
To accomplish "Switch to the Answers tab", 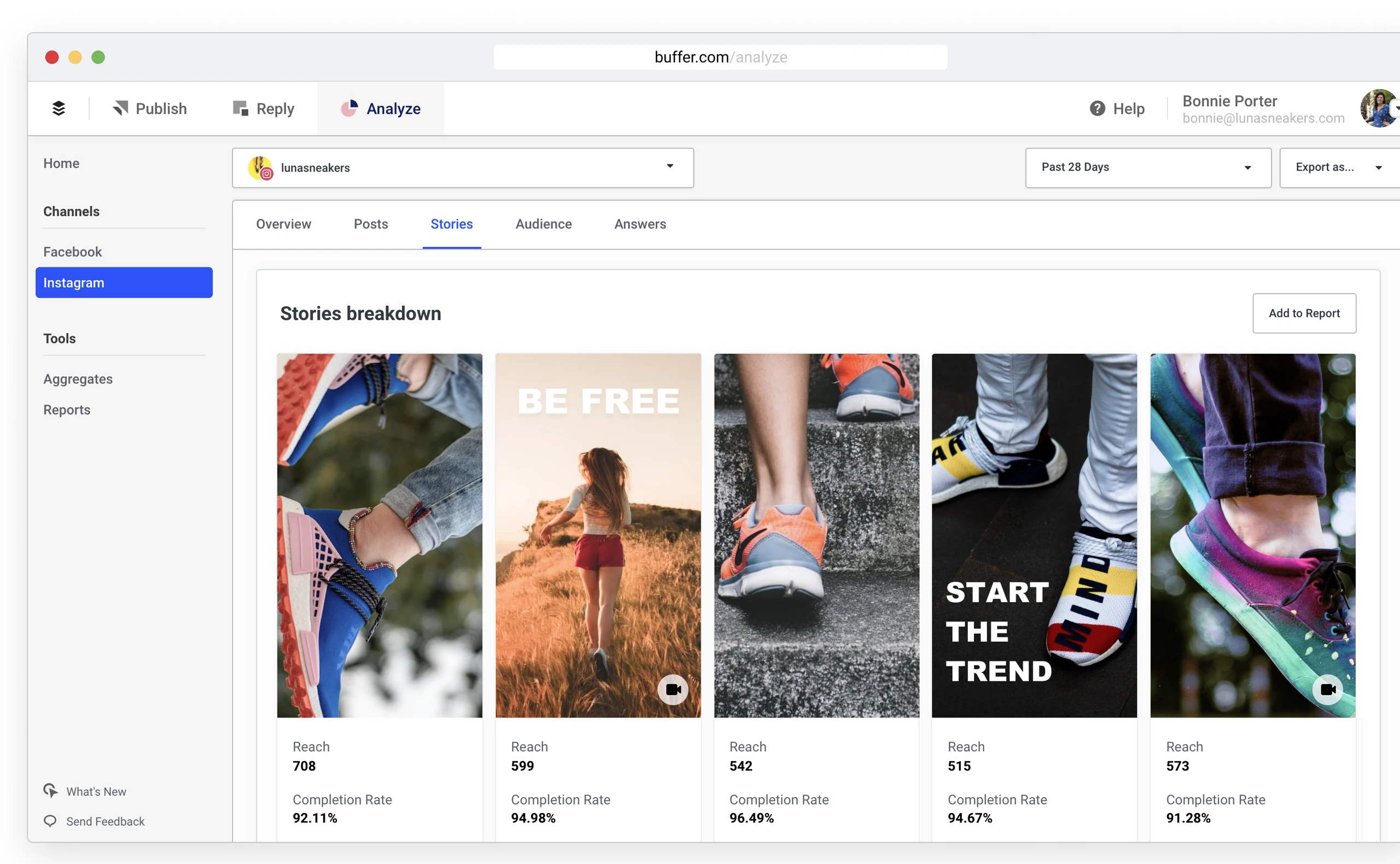I will tap(640, 224).
